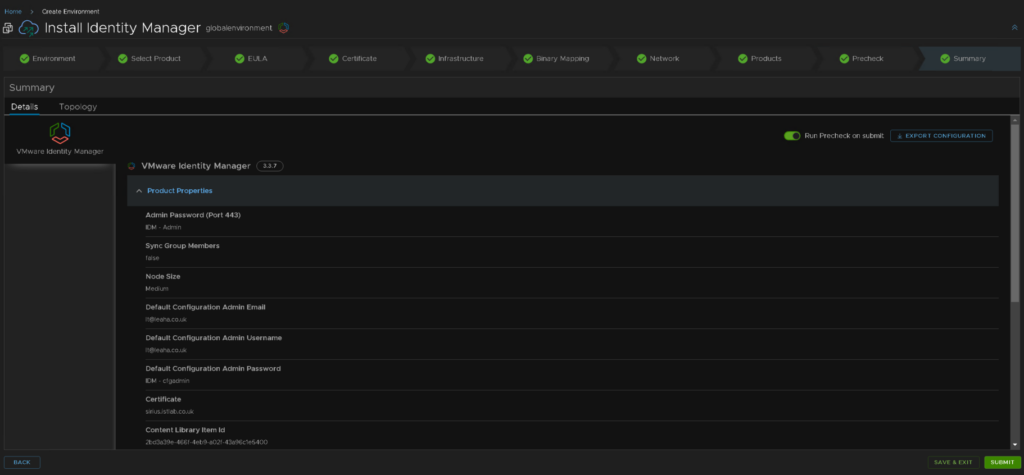The image size is (1024, 475).
Task: Click the window stack icon at top left
Action: point(8,28)
